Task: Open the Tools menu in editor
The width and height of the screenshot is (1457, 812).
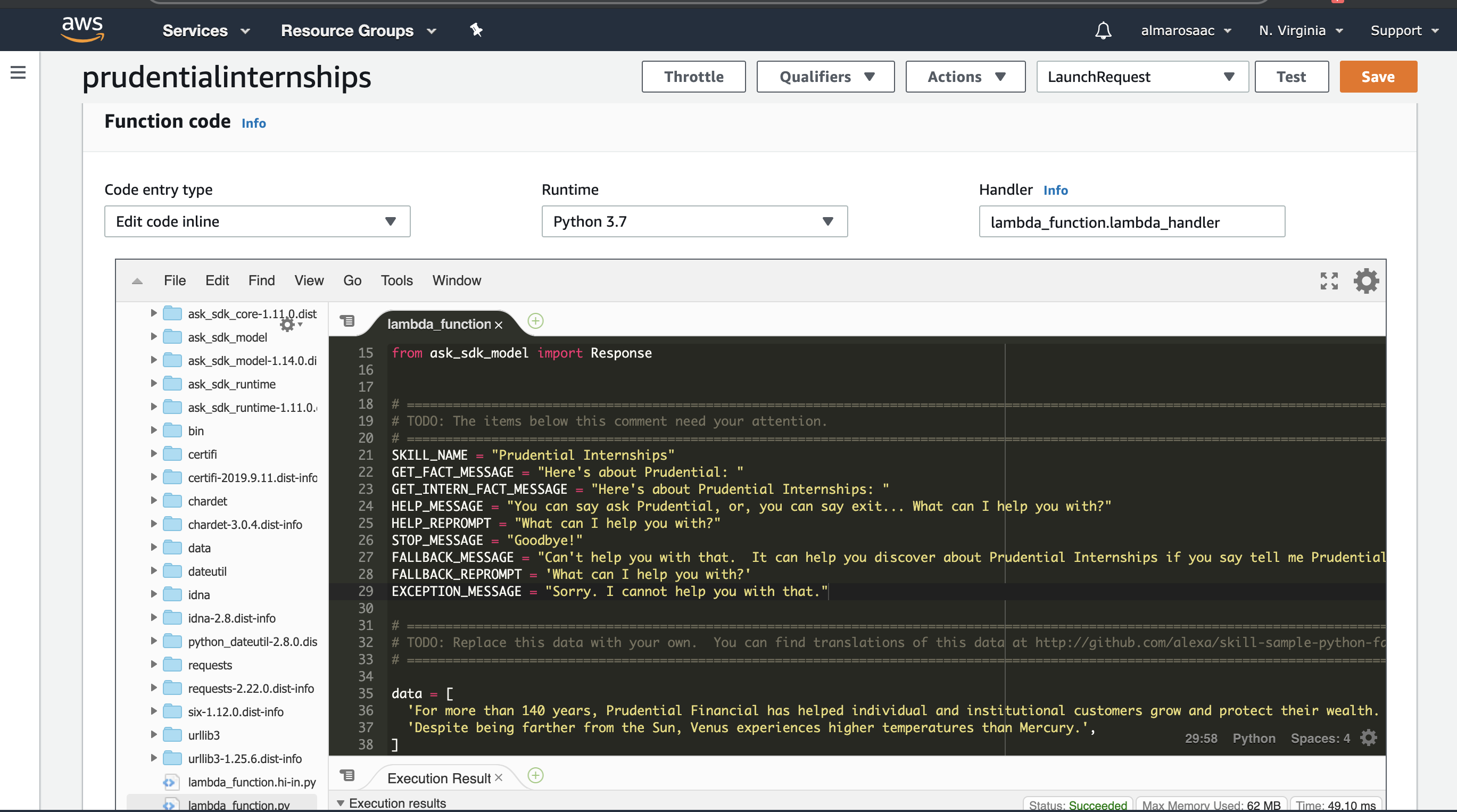Action: pos(396,280)
